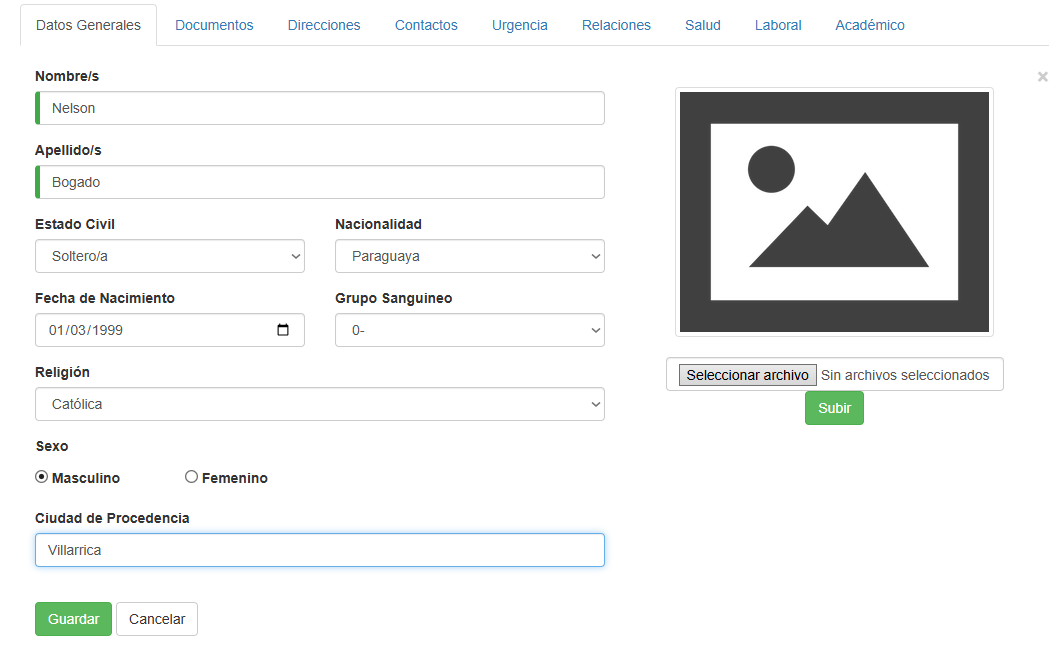Switch to the Documentos tab

pos(214,25)
